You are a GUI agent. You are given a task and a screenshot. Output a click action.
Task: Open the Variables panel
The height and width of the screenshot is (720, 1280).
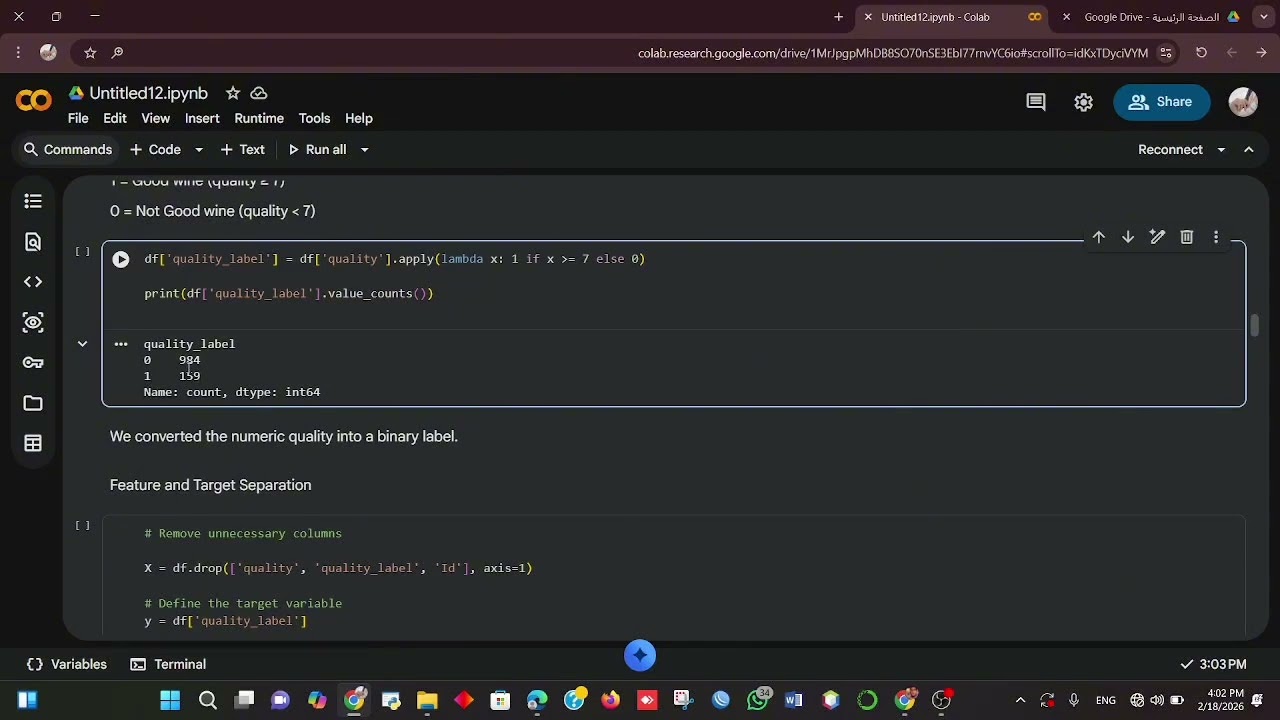pos(67,664)
